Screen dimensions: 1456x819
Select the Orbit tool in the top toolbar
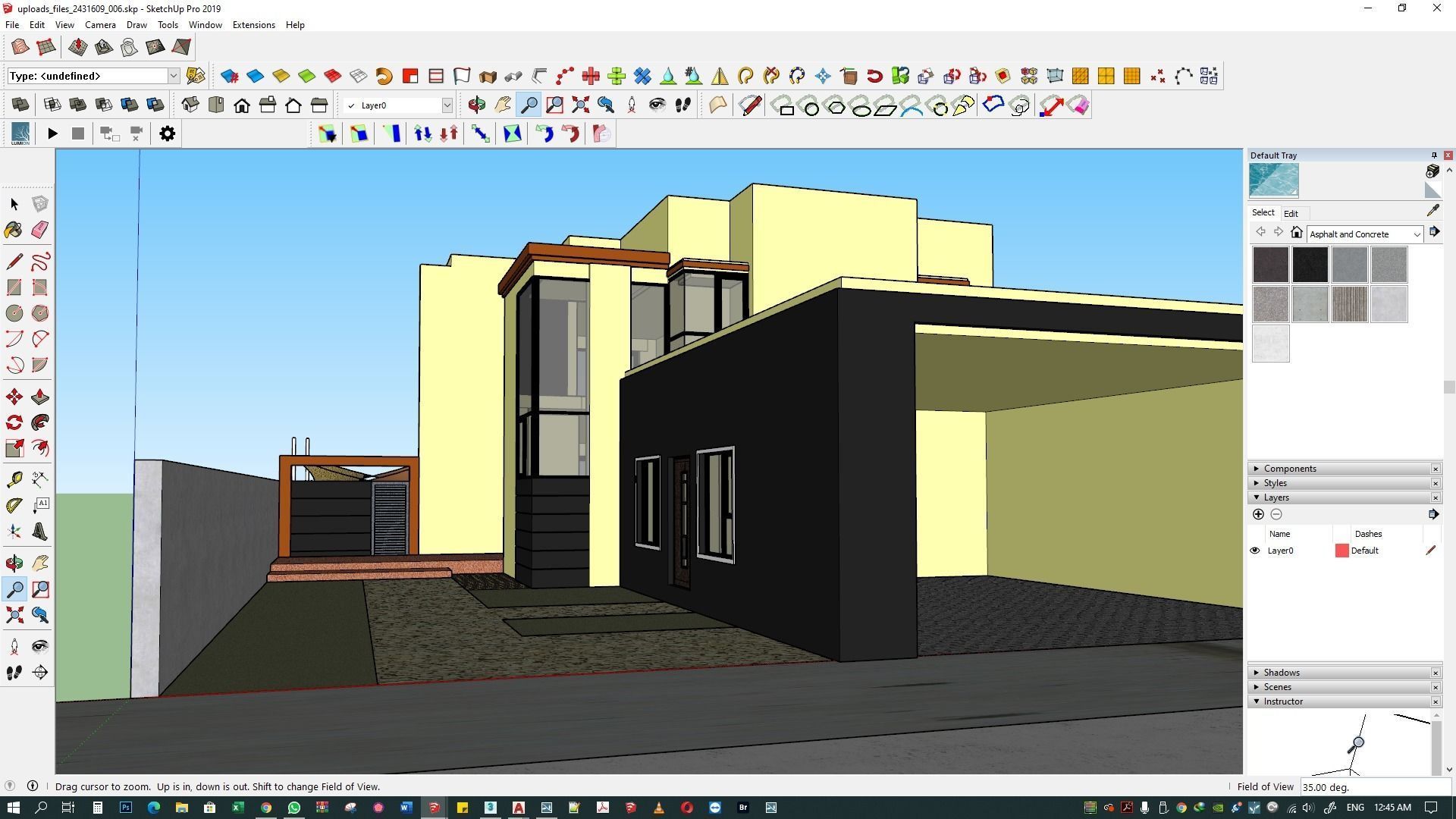click(x=477, y=105)
